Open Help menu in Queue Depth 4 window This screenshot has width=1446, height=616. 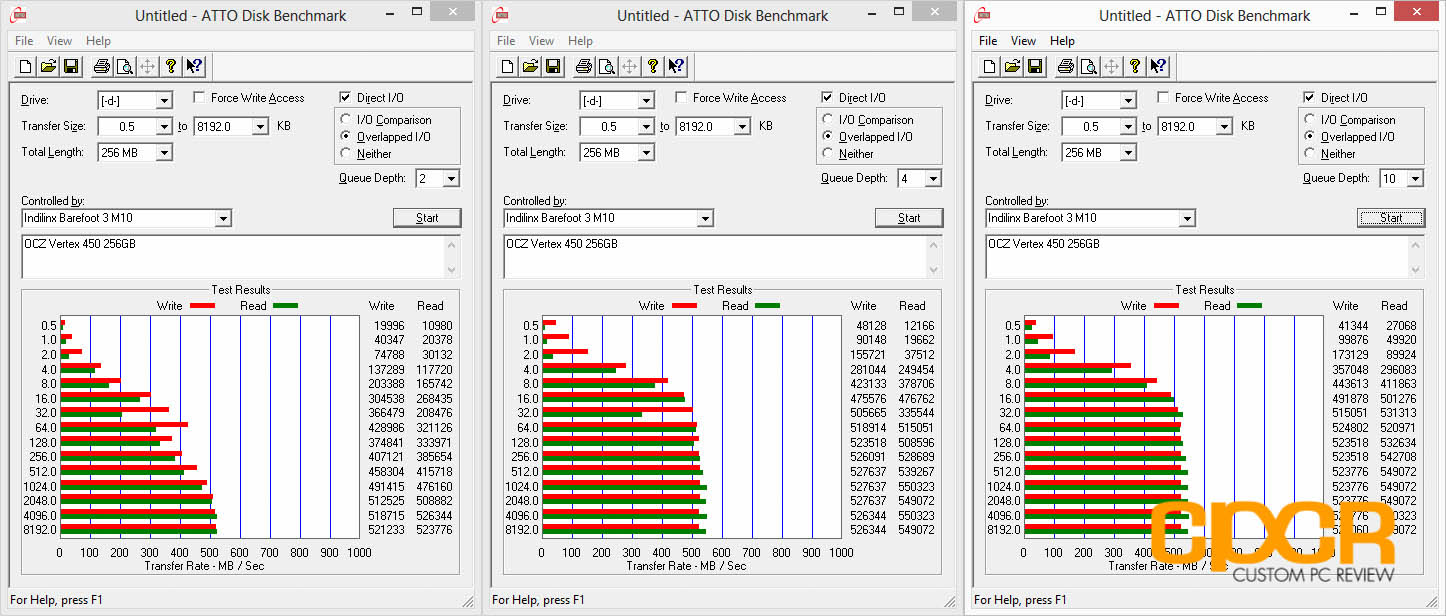(x=580, y=41)
